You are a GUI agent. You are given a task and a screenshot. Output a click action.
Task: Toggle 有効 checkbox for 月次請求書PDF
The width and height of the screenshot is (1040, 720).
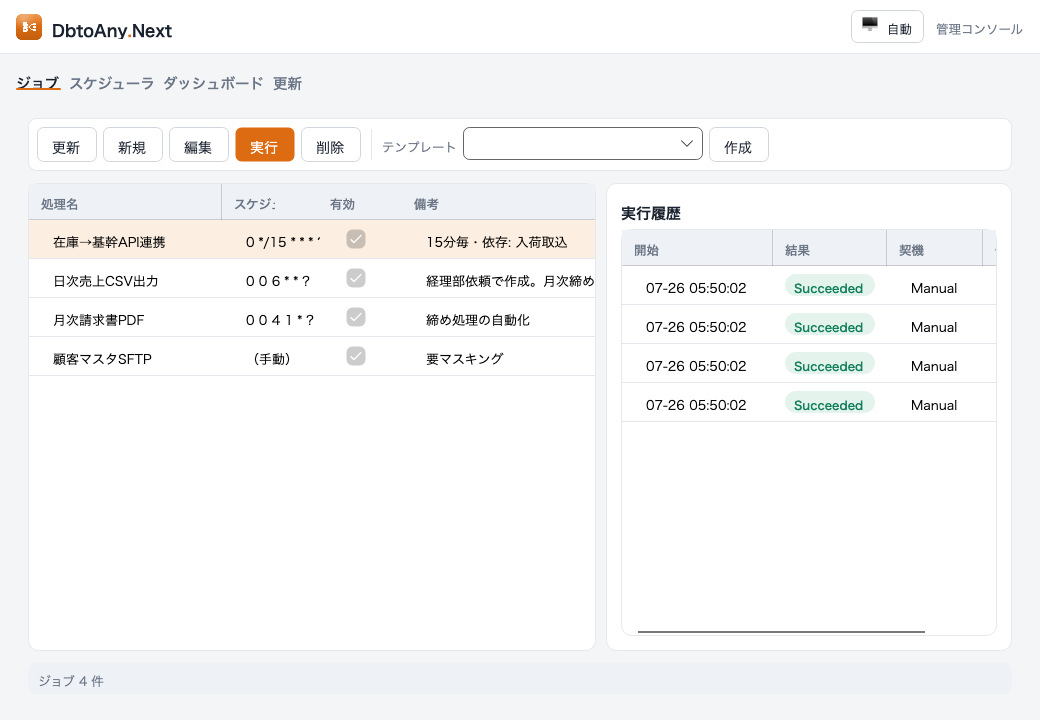(356, 318)
